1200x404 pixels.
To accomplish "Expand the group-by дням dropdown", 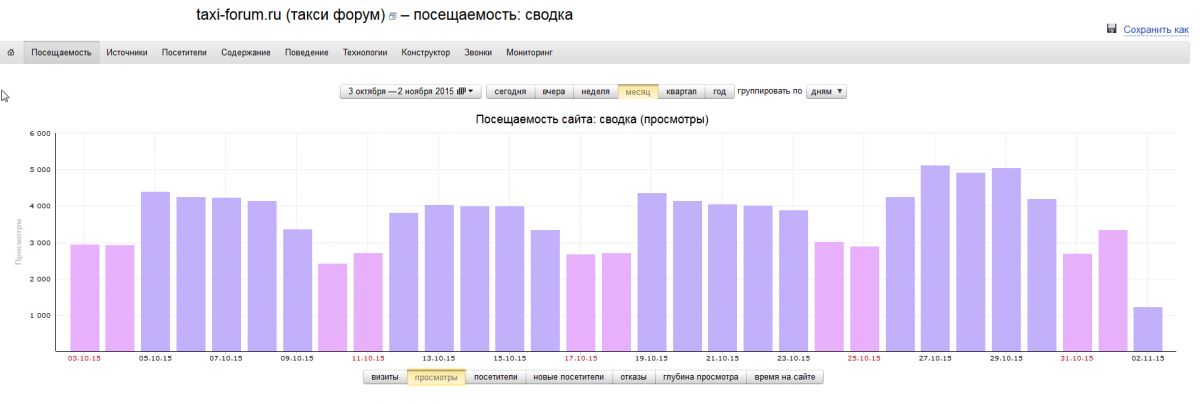I will coord(827,91).
